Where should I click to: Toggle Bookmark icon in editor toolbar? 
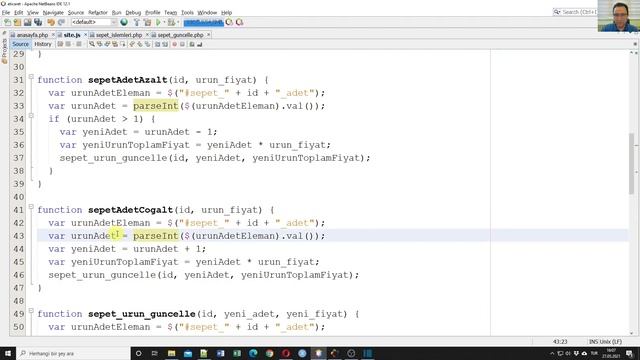147,44
